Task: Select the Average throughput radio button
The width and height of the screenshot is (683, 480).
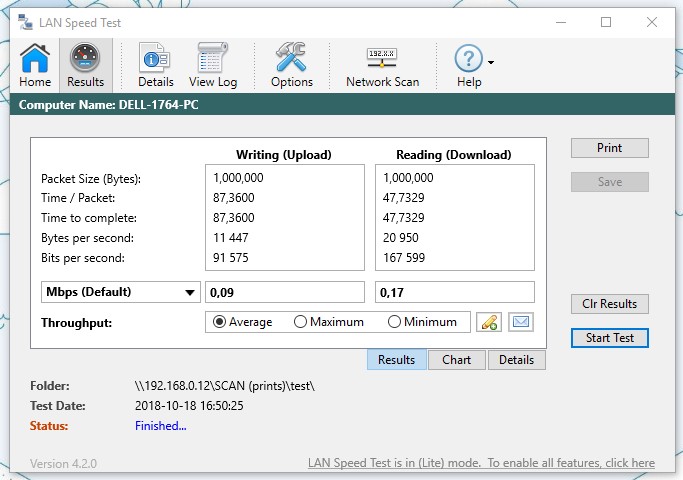Action: coord(220,322)
